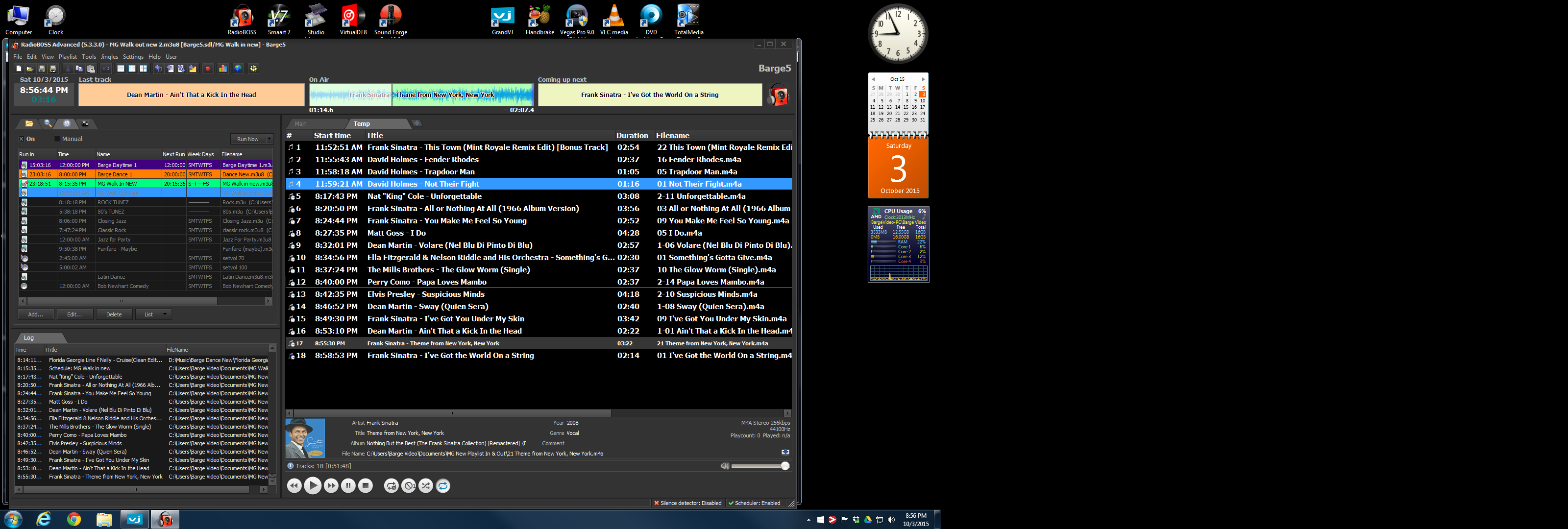Image resolution: width=1568 pixels, height=529 pixels.
Task: Click the Add... scheduler button
Action: tap(35, 315)
